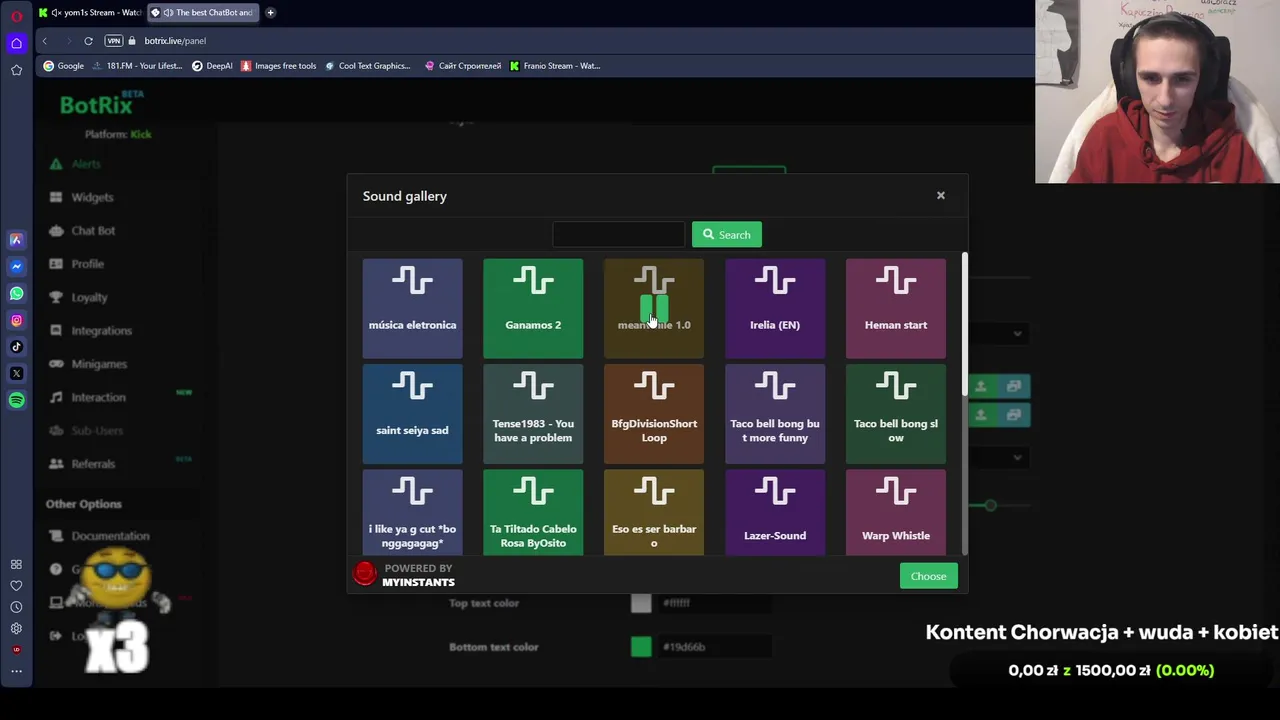
Task: Open Spotify in Opera sidebar
Action: pyautogui.click(x=16, y=400)
